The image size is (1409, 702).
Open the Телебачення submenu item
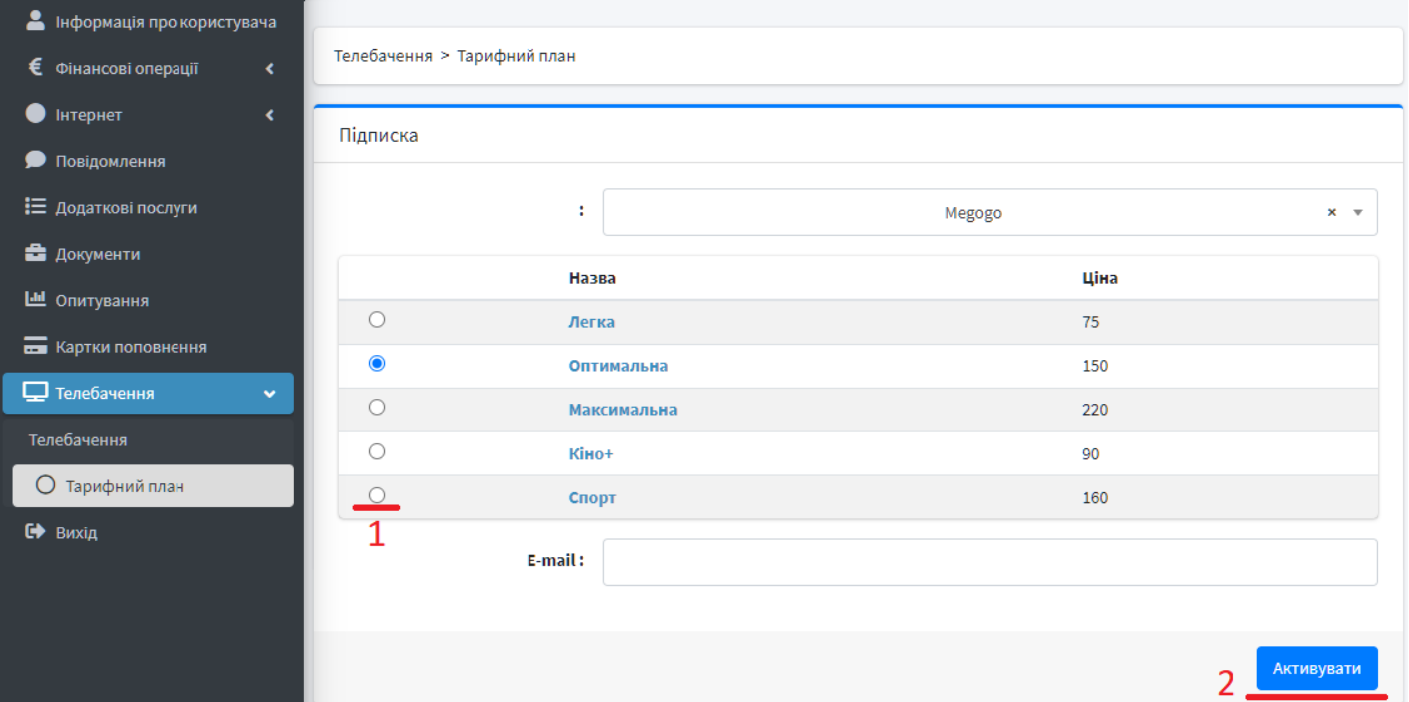point(78,440)
